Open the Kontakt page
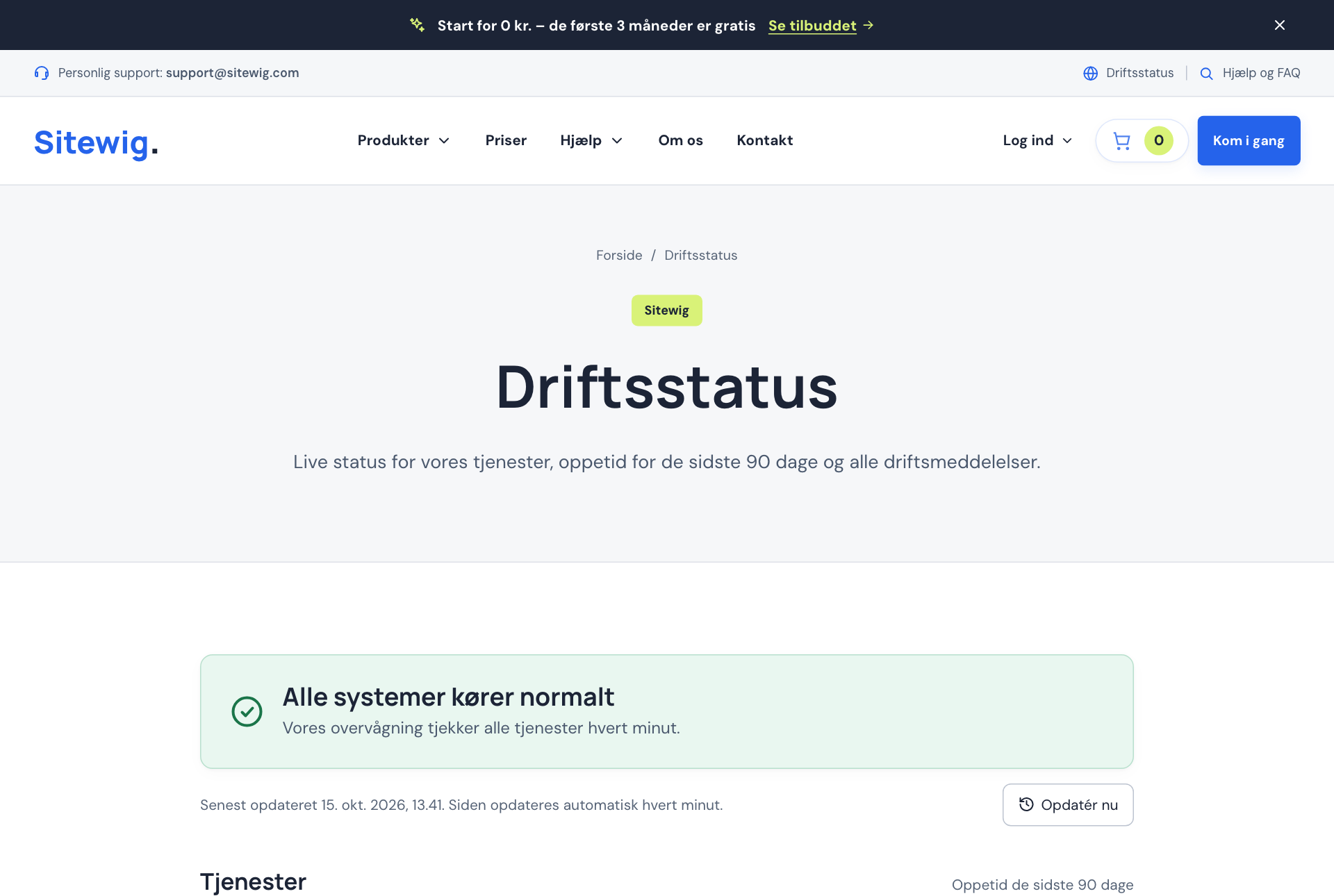 (764, 140)
